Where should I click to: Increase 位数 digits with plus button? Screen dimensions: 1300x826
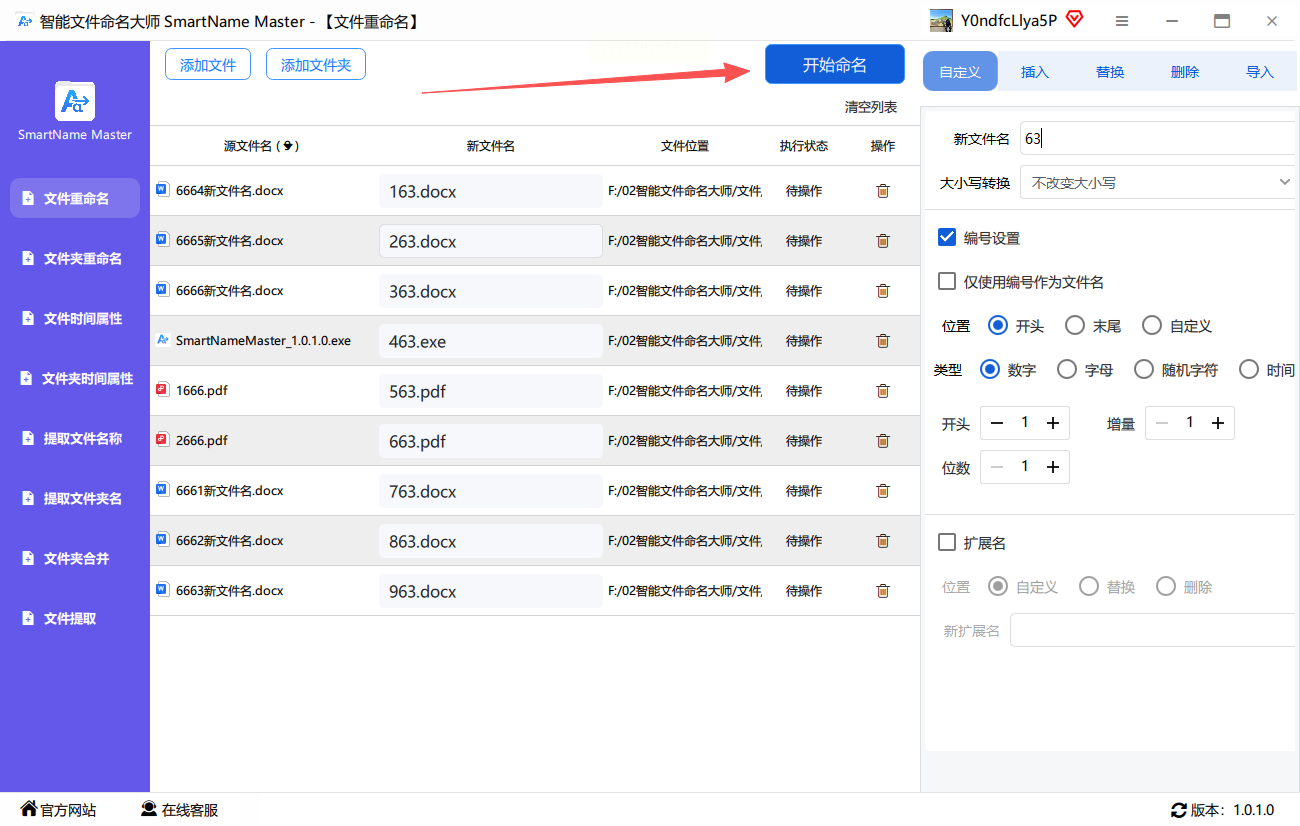pyautogui.click(x=1053, y=468)
